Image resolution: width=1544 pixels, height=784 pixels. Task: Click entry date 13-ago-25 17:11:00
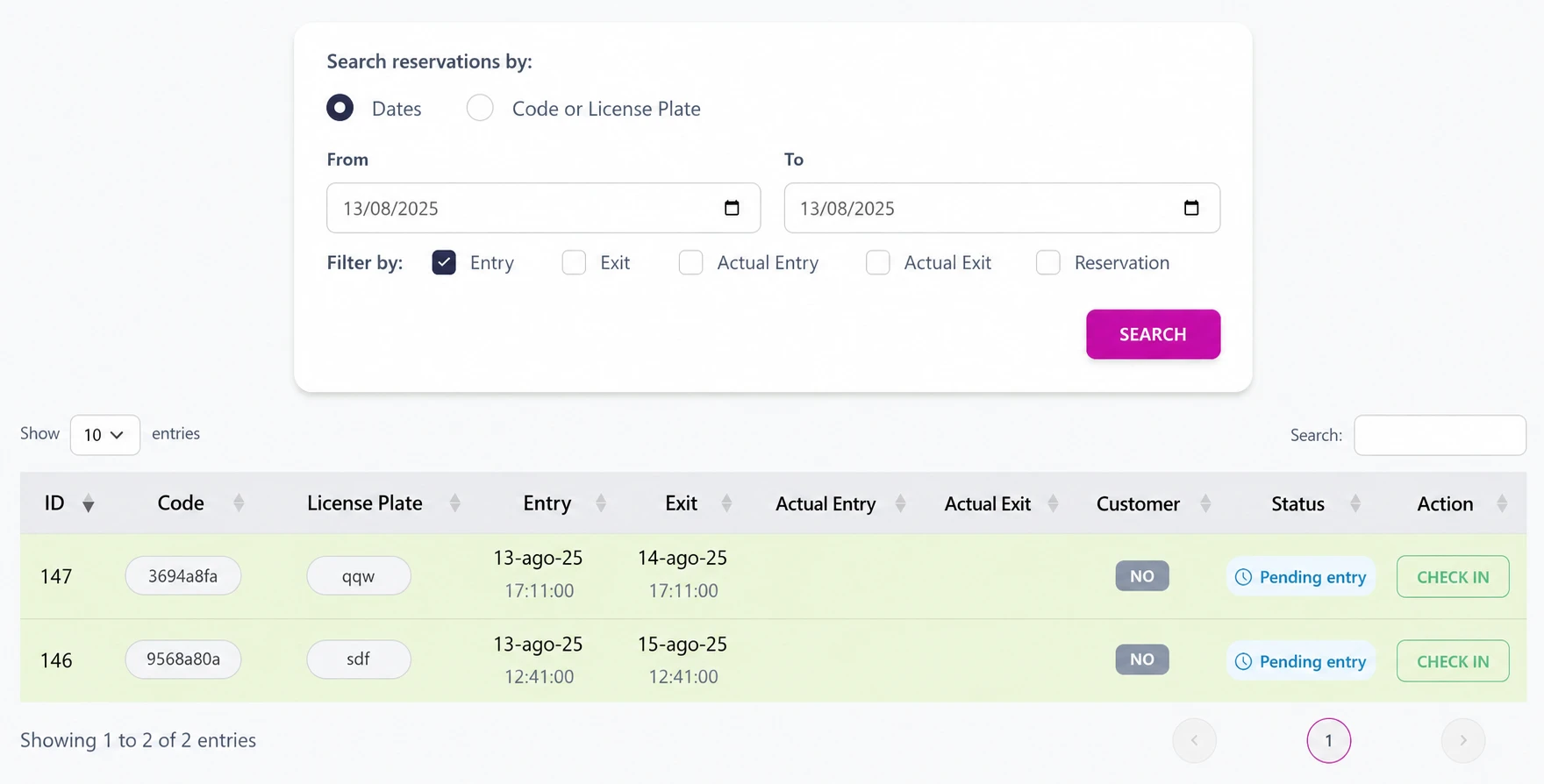[x=539, y=574]
